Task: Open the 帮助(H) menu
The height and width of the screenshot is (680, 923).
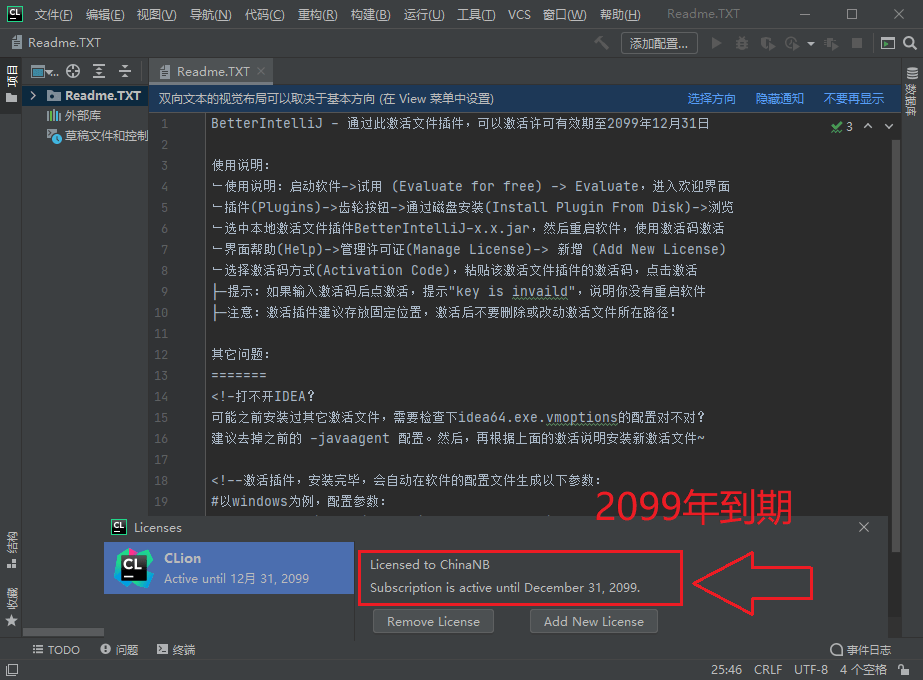Action: [x=620, y=14]
